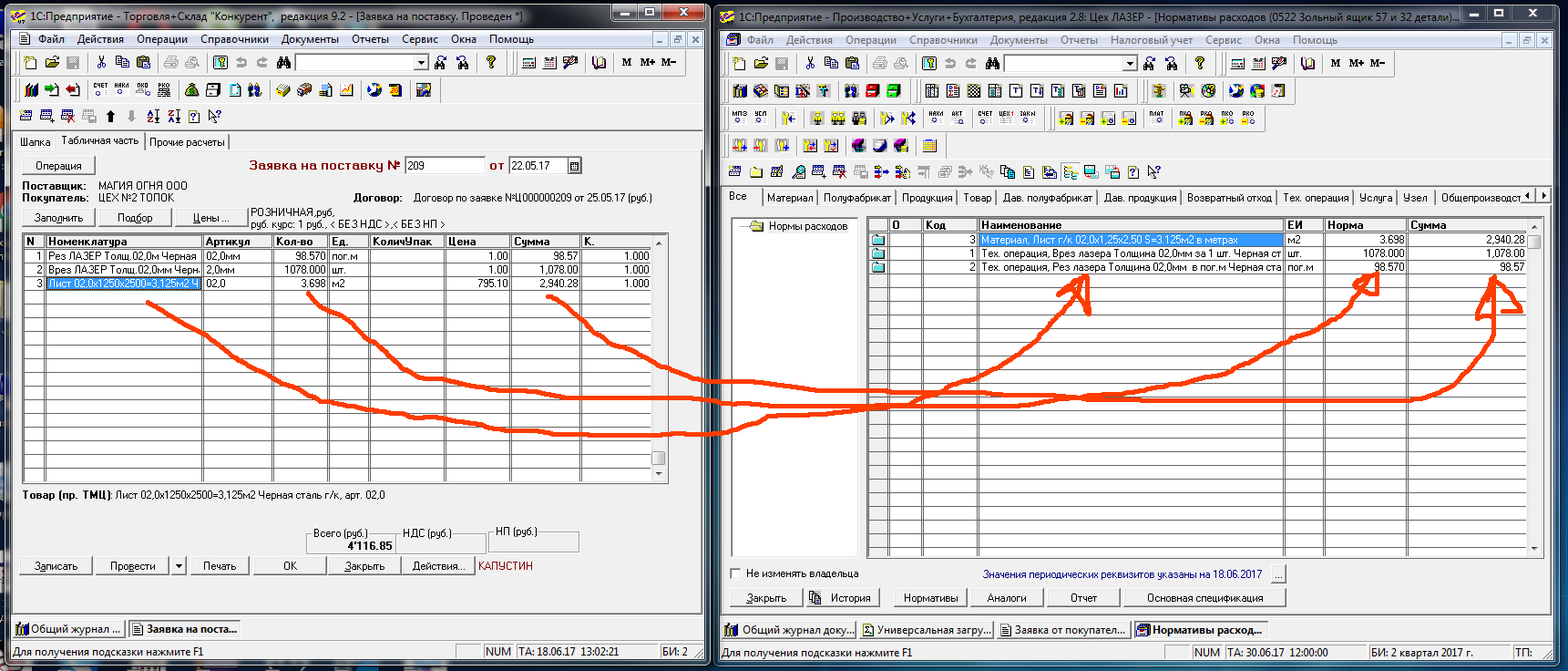
Task: Open the 'Налоговый учет' menu
Action: coord(1152,40)
